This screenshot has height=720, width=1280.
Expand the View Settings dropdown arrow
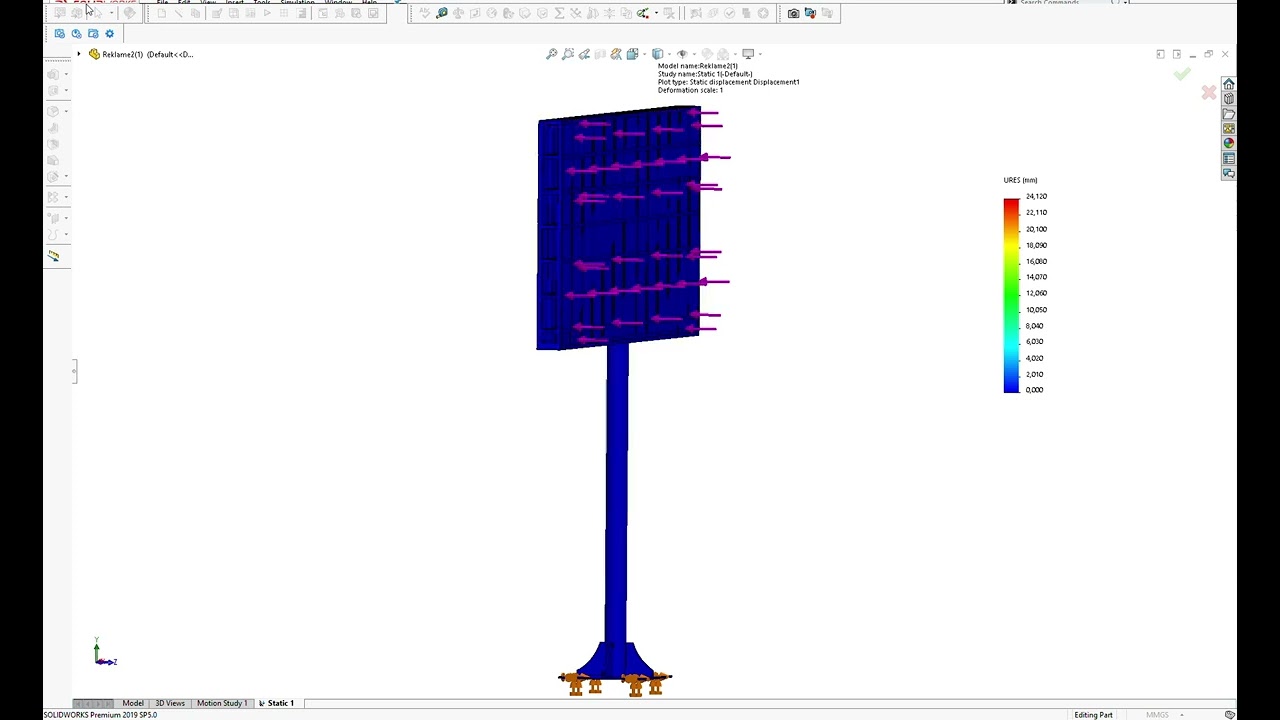click(760, 54)
